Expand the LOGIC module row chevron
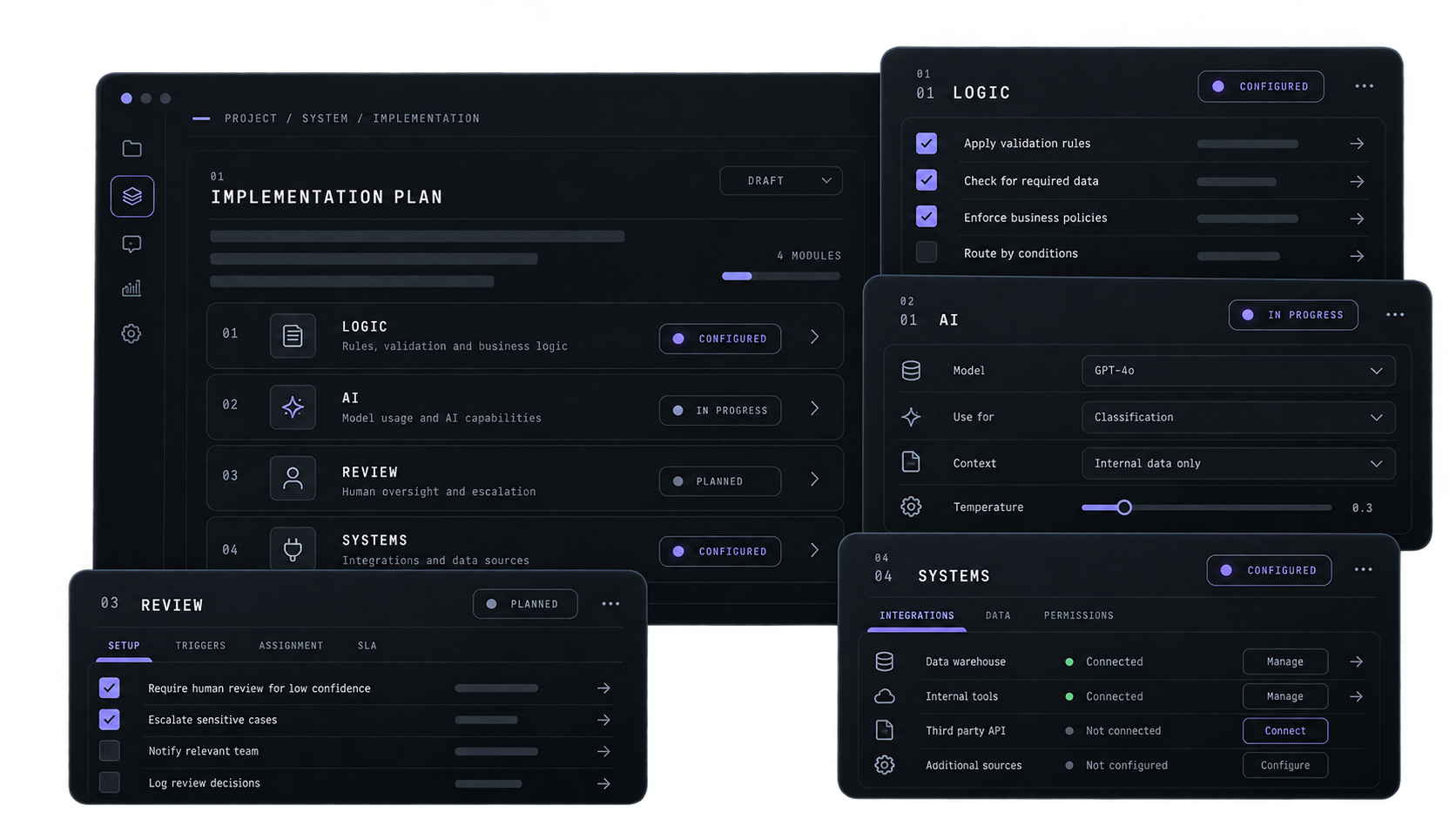 click(x=815, y=337)
